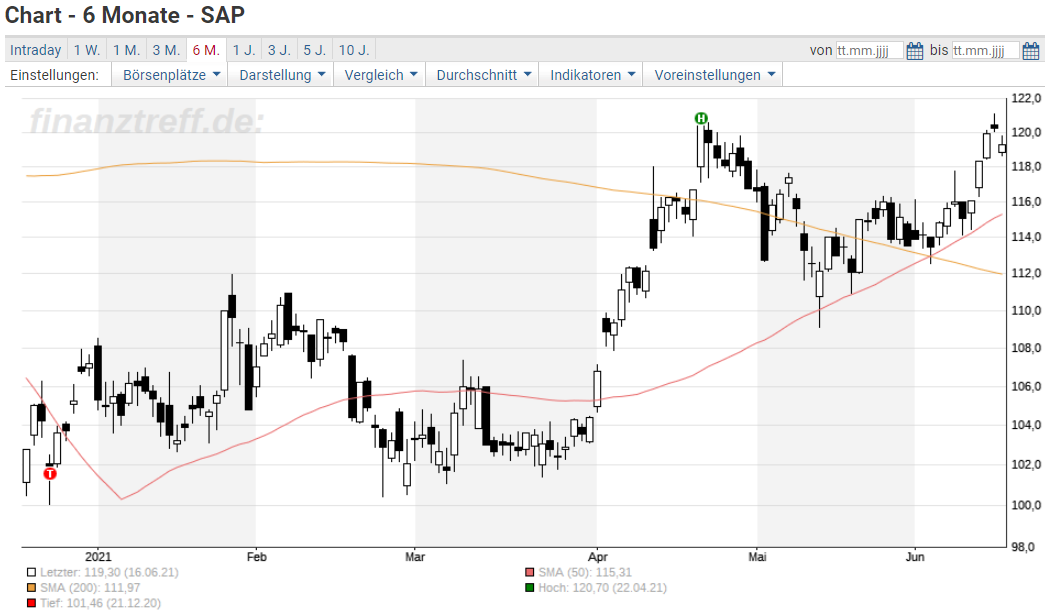Click the '2021' axis label
1045x616 pixels.
(99, 557)
